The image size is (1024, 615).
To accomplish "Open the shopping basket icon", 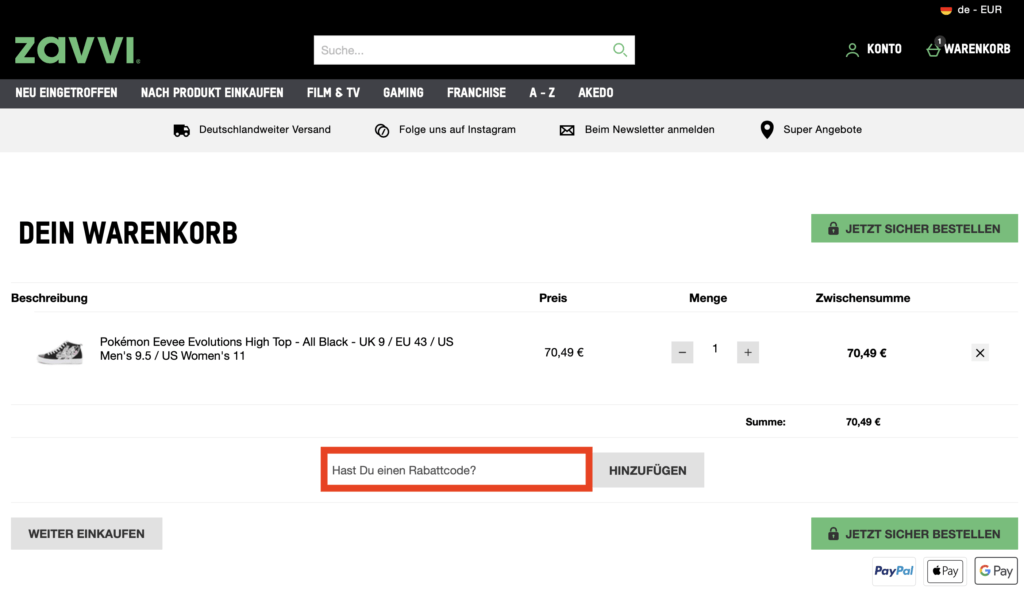I will [934, 49].
